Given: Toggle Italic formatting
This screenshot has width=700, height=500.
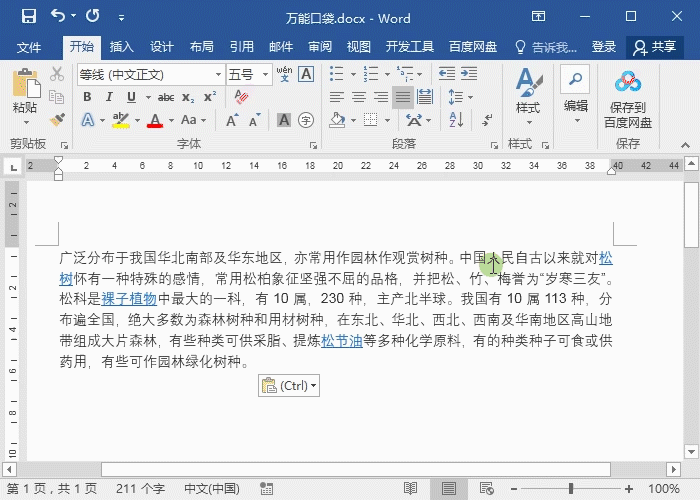Looking at the screenshot, I should [x=108, y=97].
